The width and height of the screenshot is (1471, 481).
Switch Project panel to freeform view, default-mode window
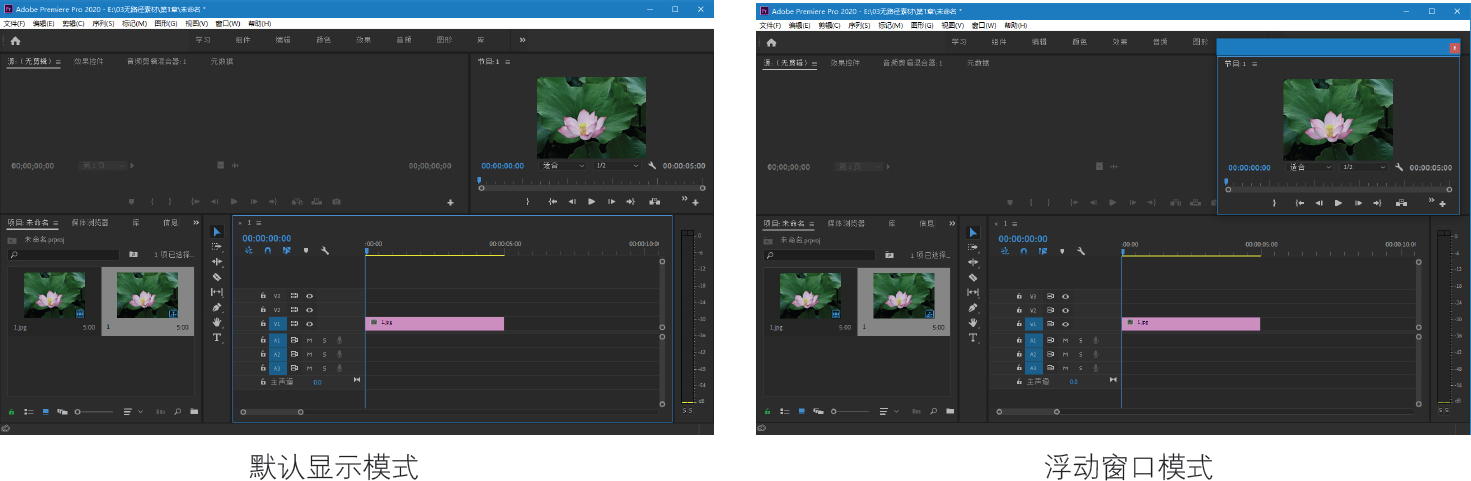tap(62, 411)
